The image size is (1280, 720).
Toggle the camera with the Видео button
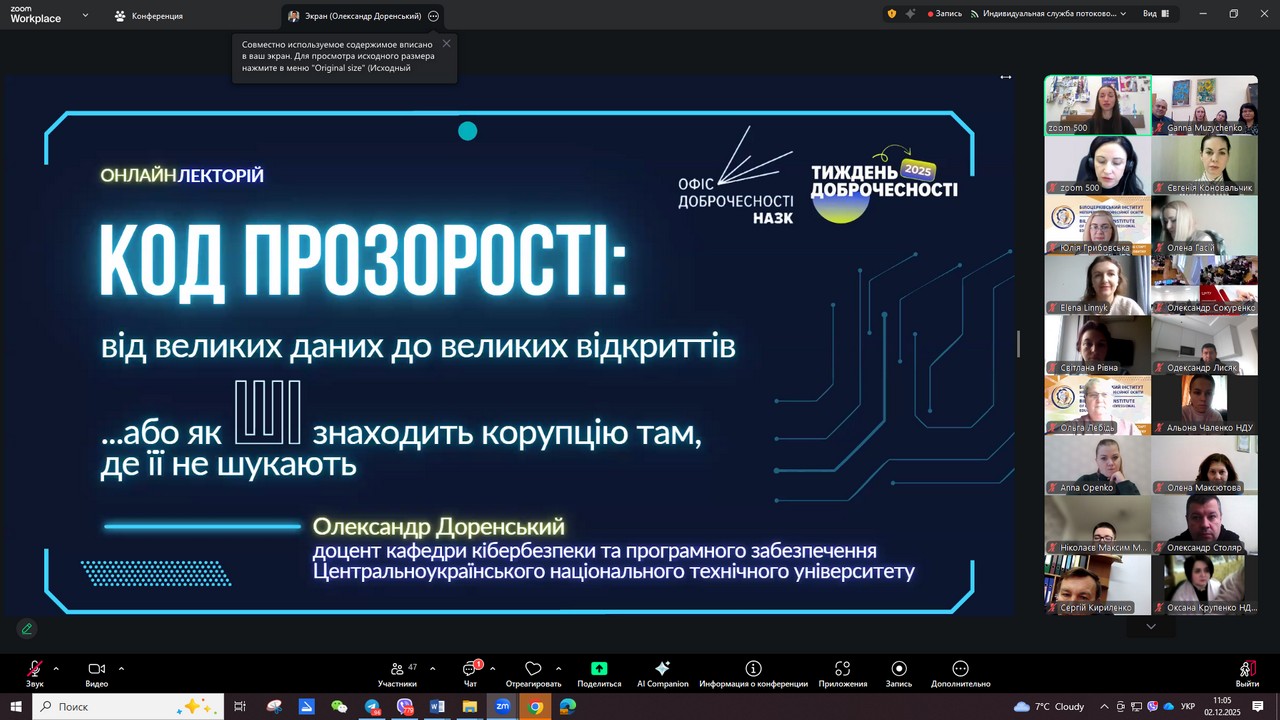[96, 669]
